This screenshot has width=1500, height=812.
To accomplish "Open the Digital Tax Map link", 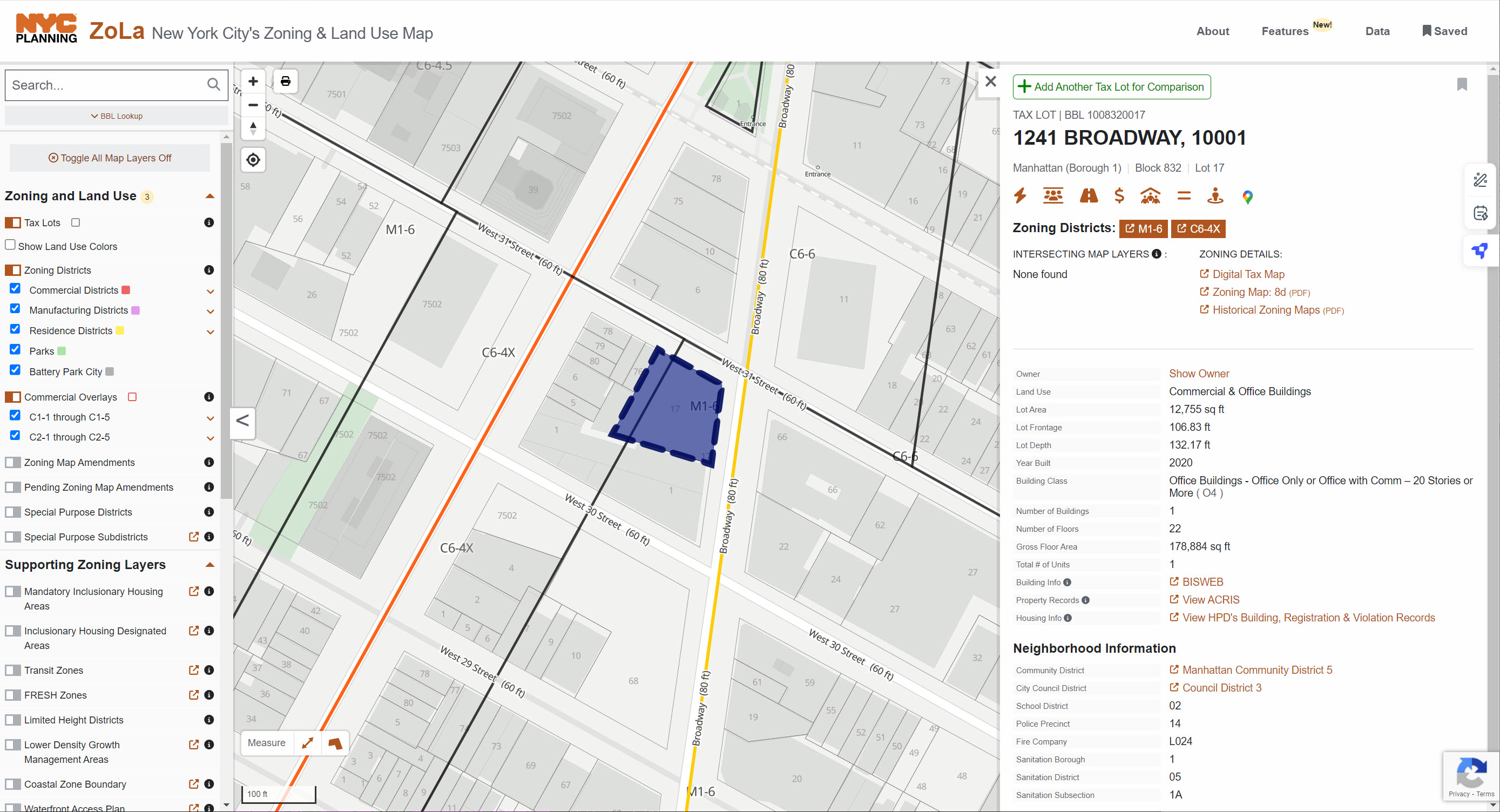I will [1248, 274].
